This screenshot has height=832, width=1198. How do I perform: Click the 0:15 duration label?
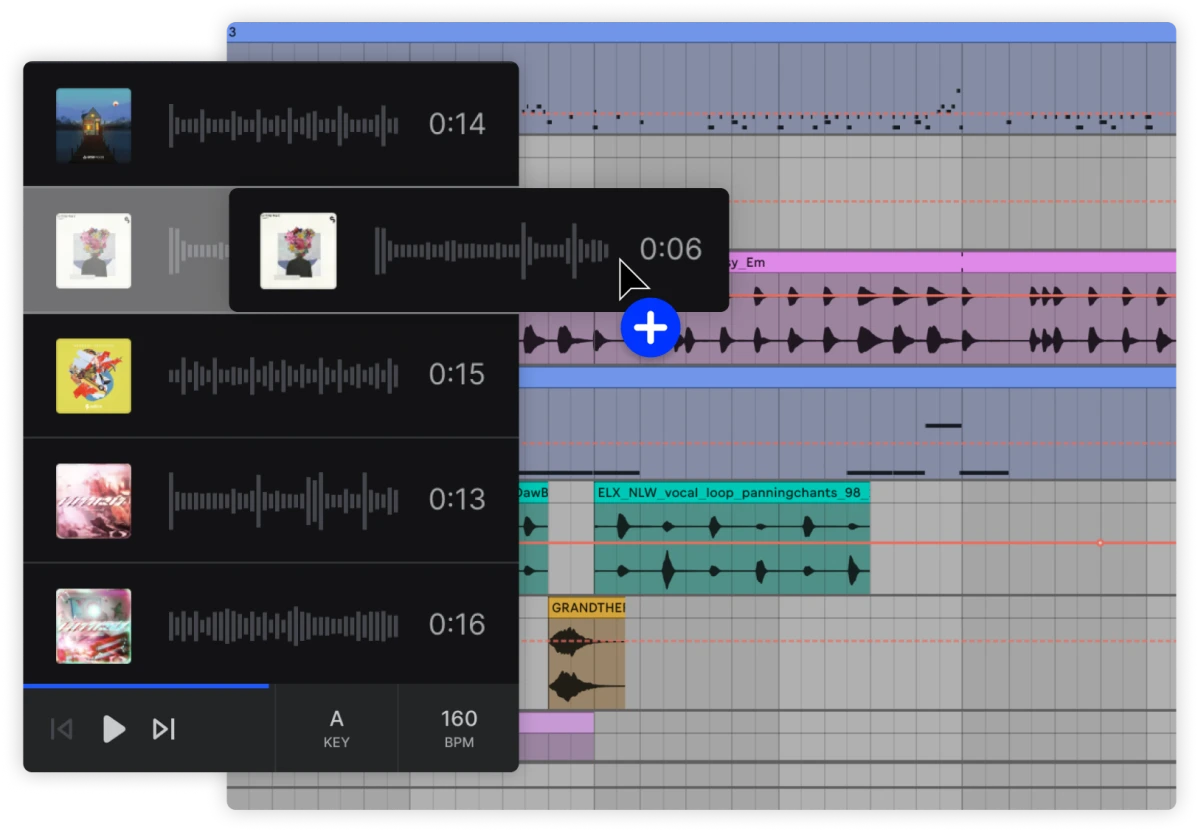pos(457,374)
